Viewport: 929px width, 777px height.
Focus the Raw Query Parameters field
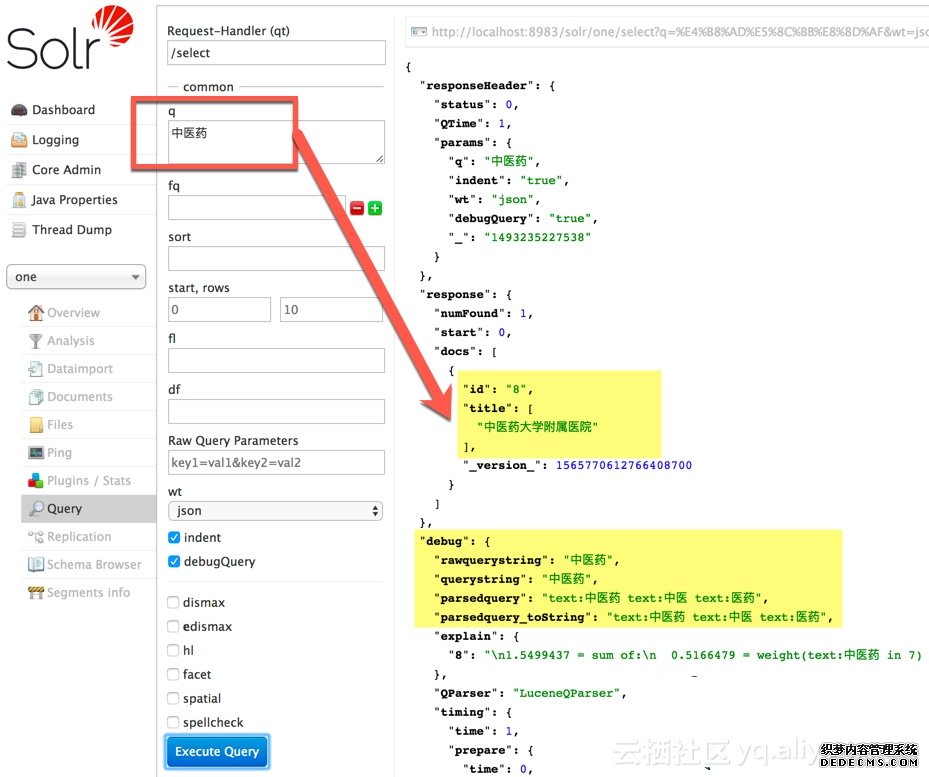coord(276,463)
